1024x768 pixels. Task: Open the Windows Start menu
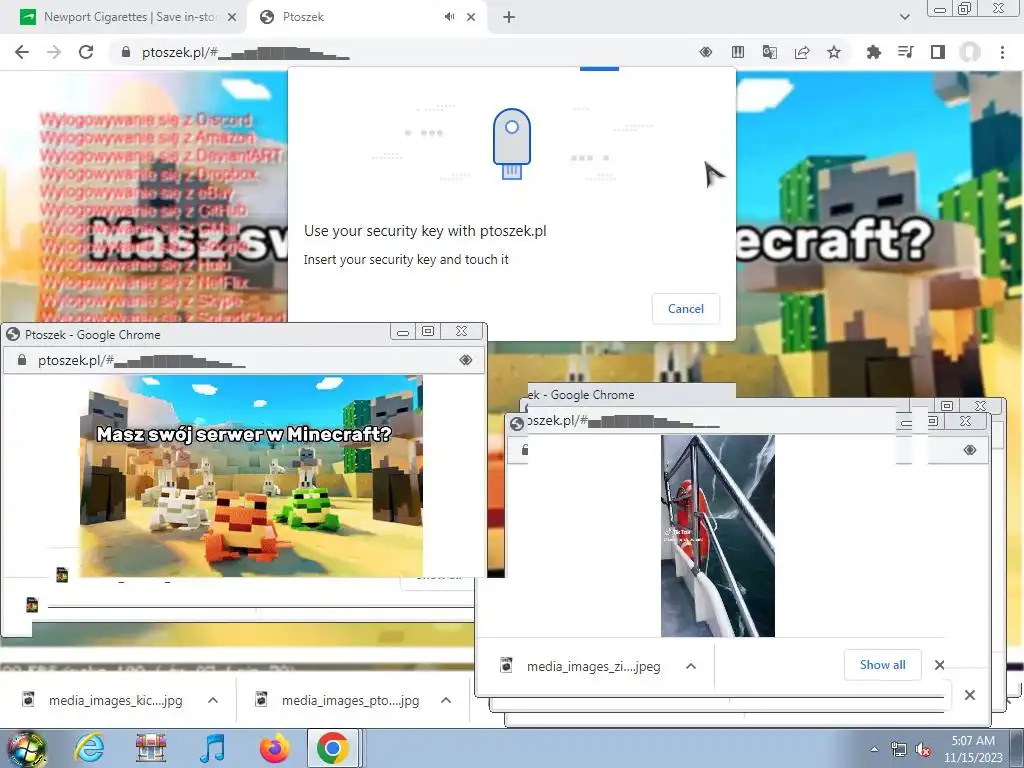coord(26,748)
